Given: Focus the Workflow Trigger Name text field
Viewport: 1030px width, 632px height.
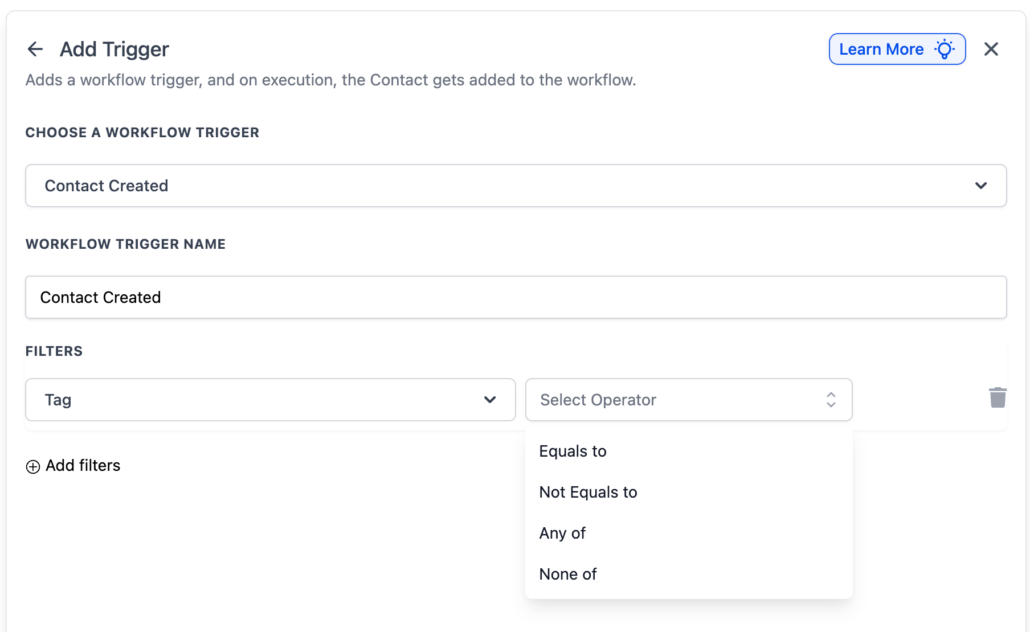Looking at the screenshot, I should [515, 298].
